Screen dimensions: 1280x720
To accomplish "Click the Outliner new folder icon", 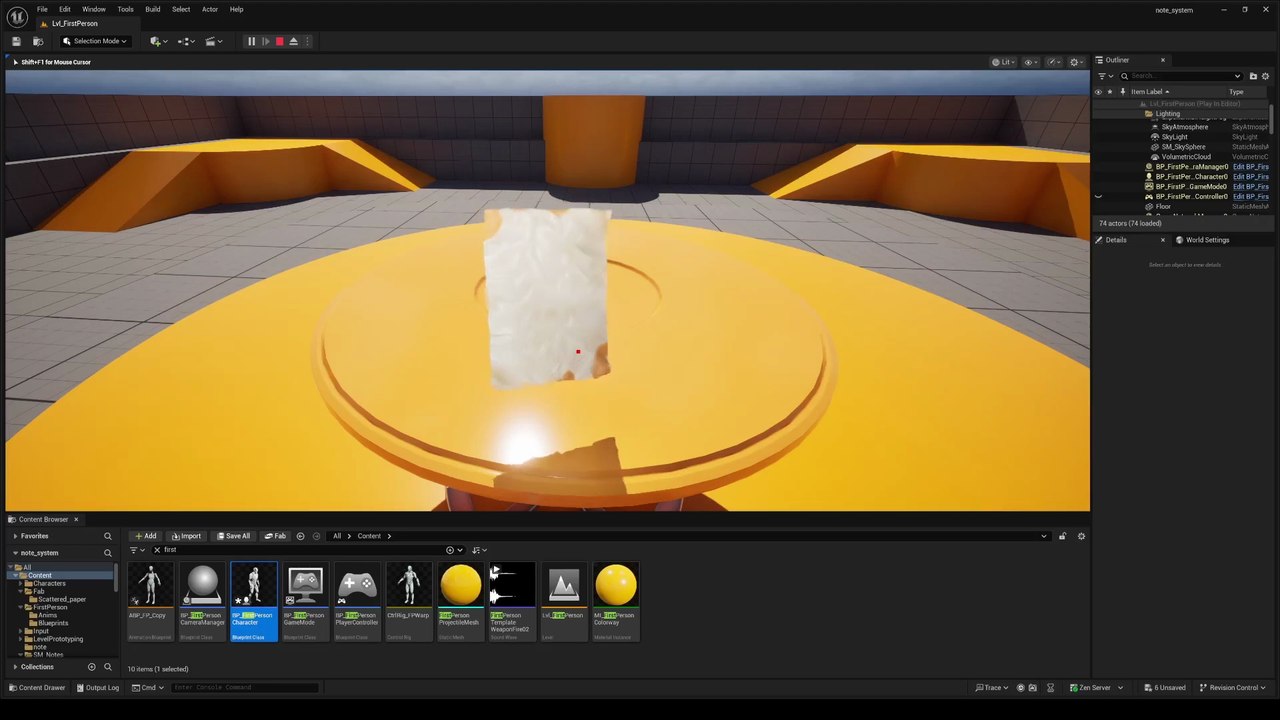I will 1253,76.
